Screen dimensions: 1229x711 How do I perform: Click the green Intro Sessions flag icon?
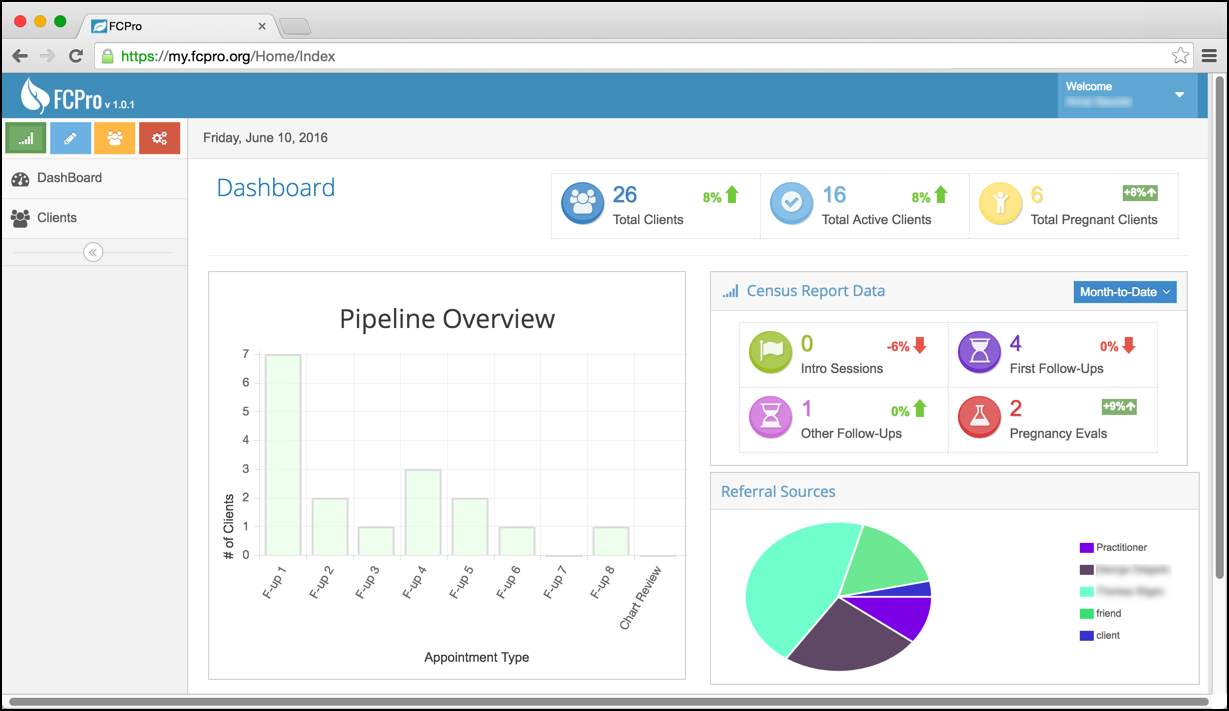tap(770, 353)
